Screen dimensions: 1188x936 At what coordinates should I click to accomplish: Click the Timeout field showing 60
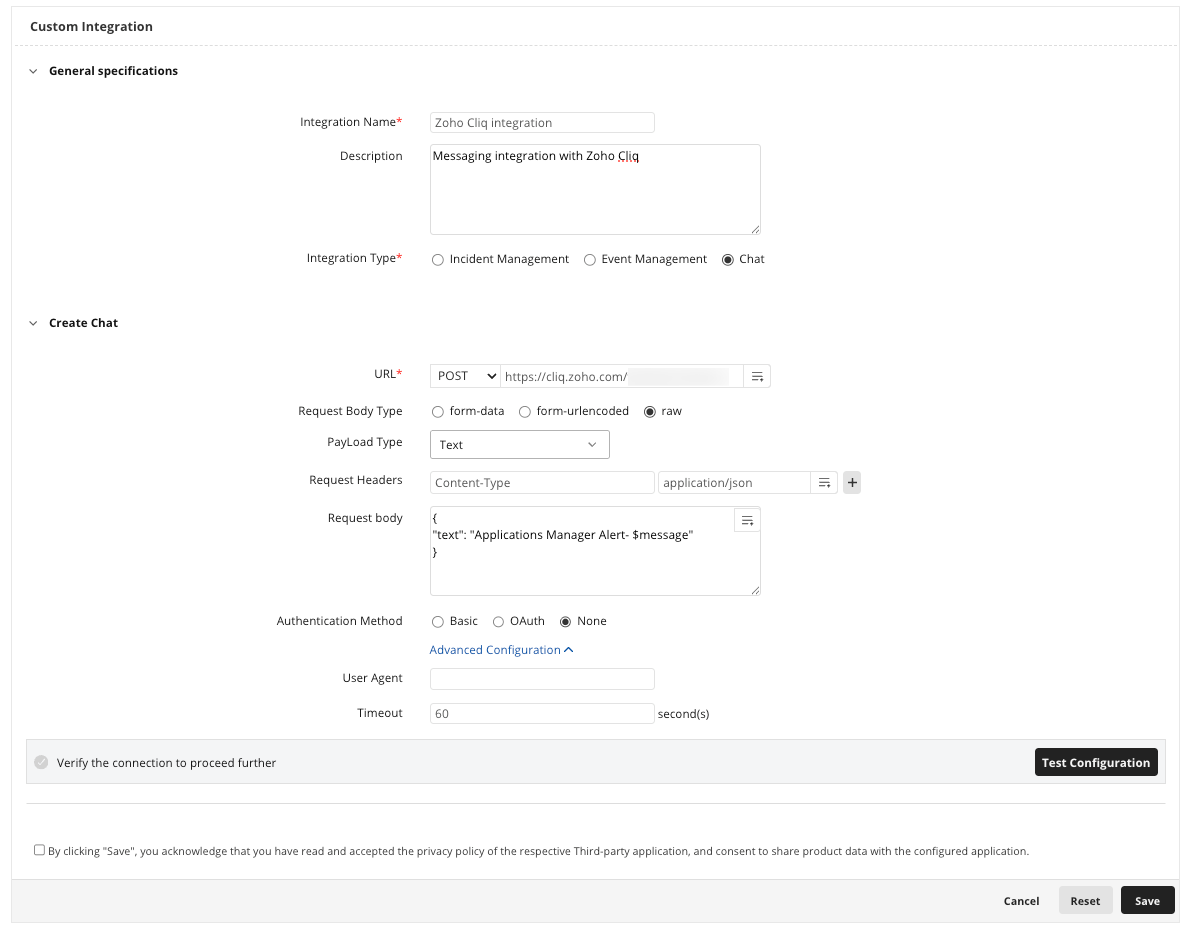click(542, 714)
